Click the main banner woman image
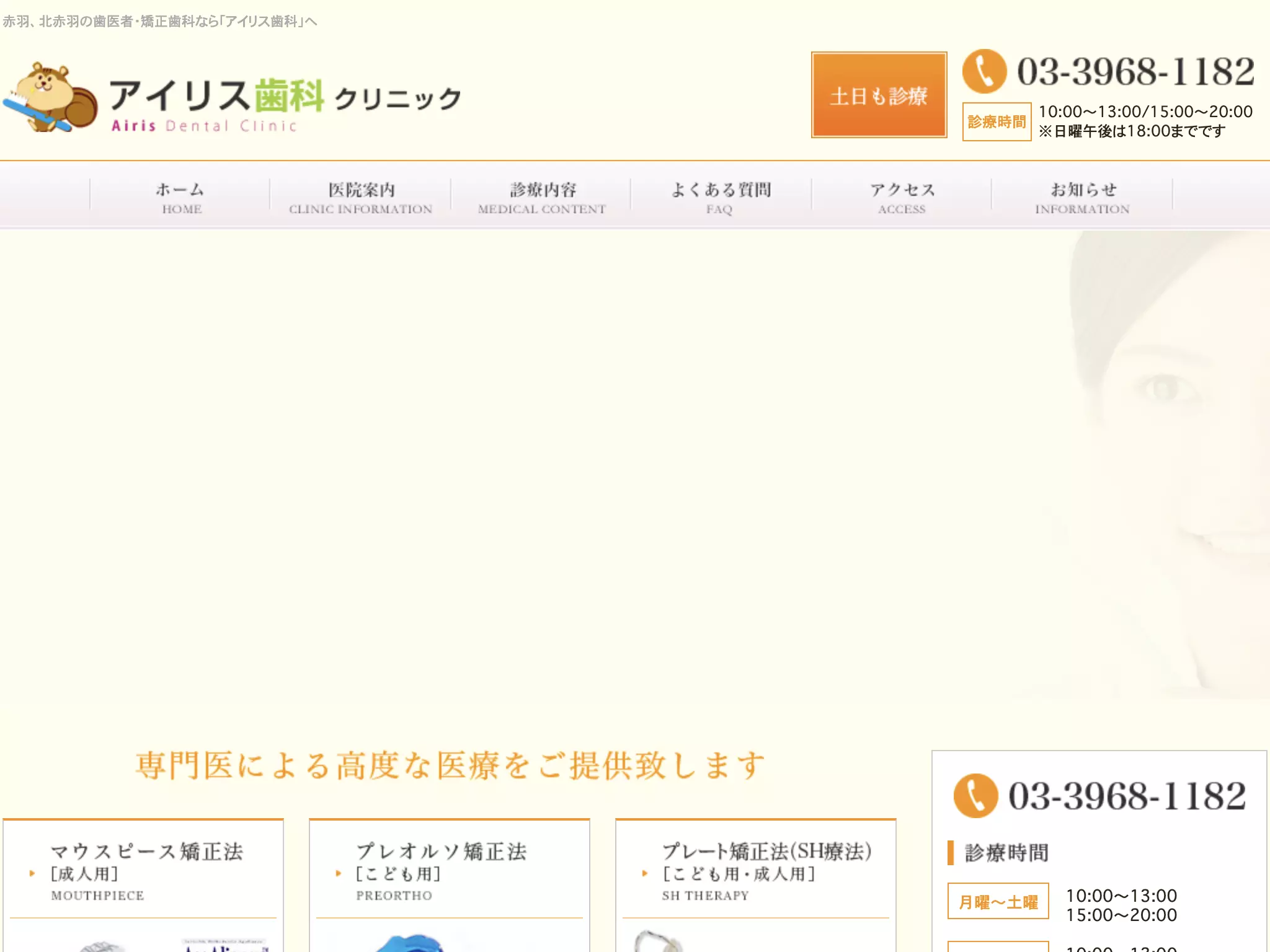This screenshot has width=1270, height=952. (x=635, y=465)
